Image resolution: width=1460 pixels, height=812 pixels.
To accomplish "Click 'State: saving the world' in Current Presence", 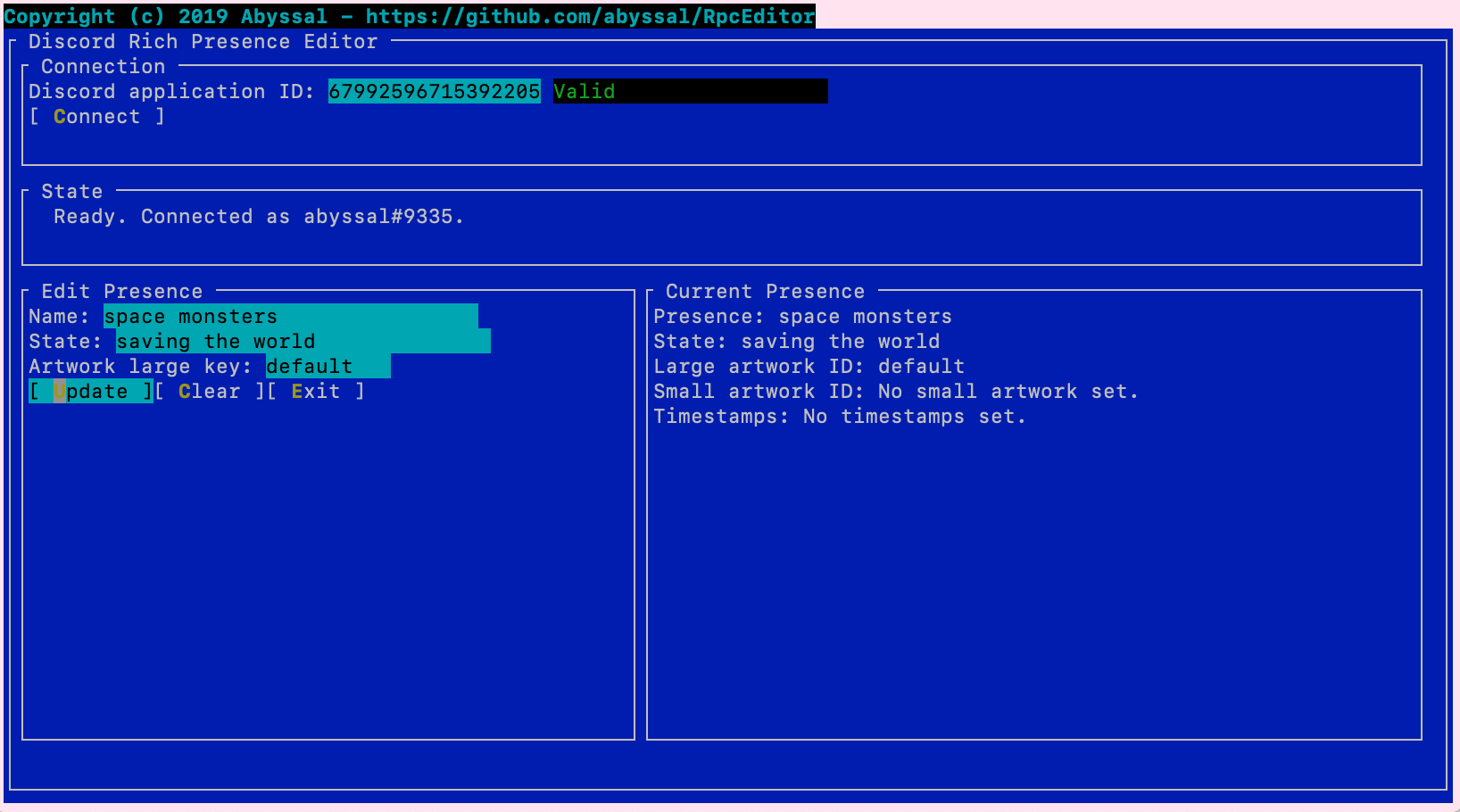I will click(x=797, y=342).
